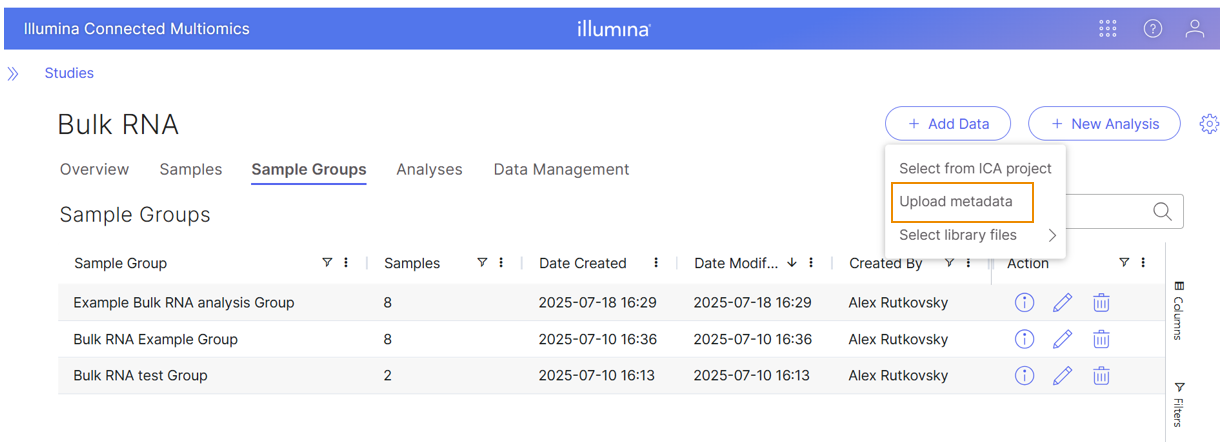Screen dimensions: 1225x442
Task: Go to the Studies breadcrumb link
Action: pos(69,73)
